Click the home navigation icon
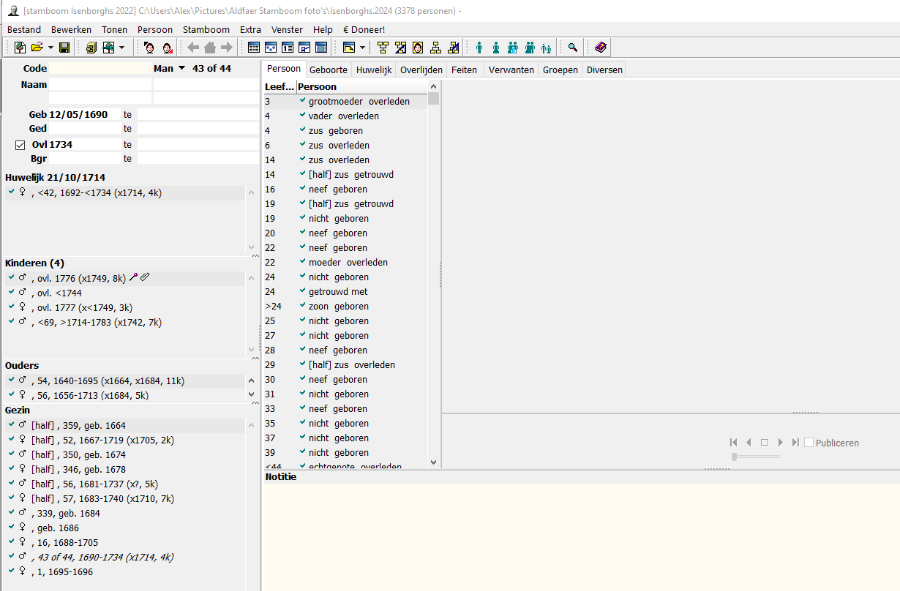This screenshot has height=591, width=900. pyautogui.click(x=210, y=48)
